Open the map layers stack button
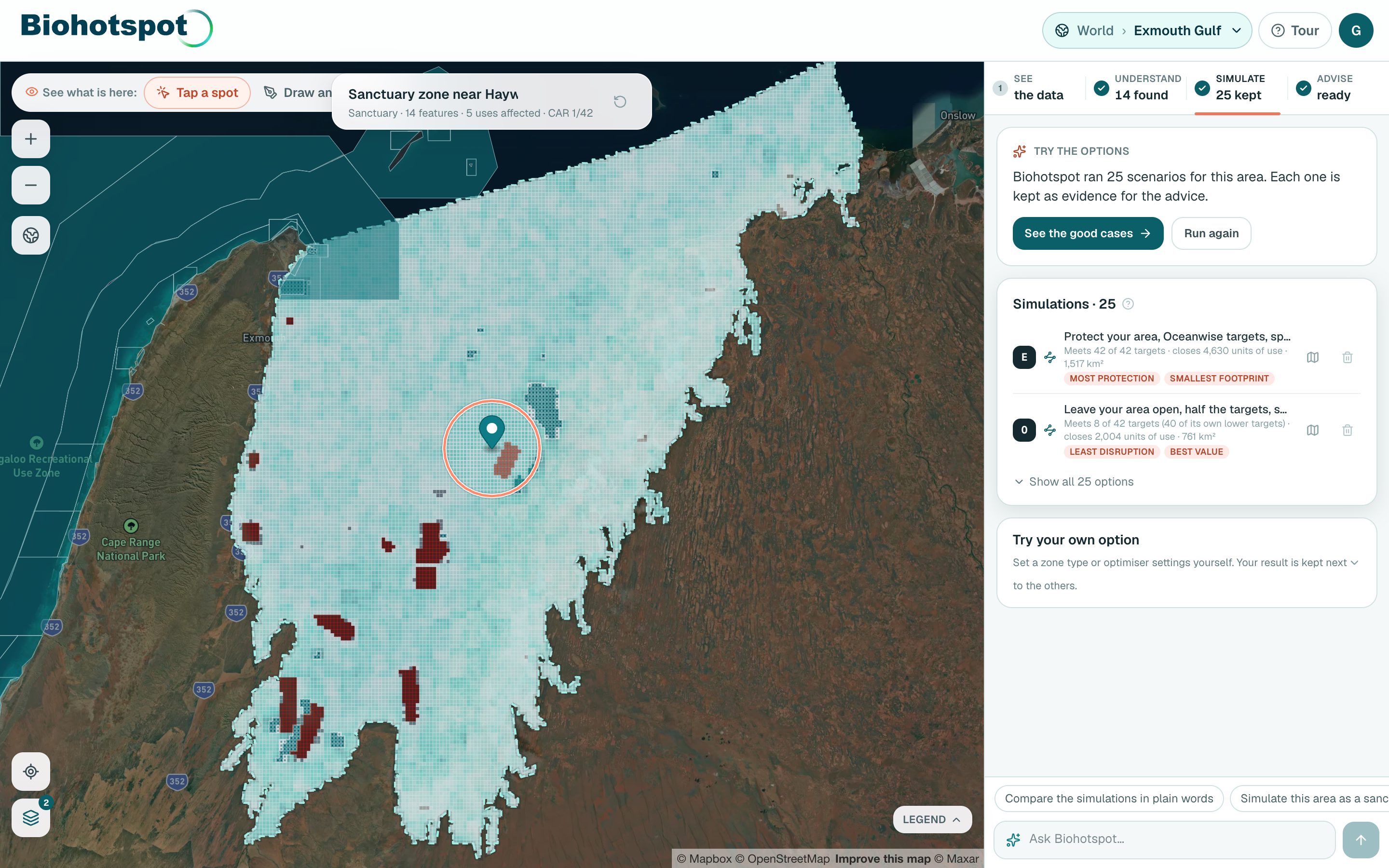Image resolution: width=1389 pixels, height=868 pixels. tap(31, 817)
